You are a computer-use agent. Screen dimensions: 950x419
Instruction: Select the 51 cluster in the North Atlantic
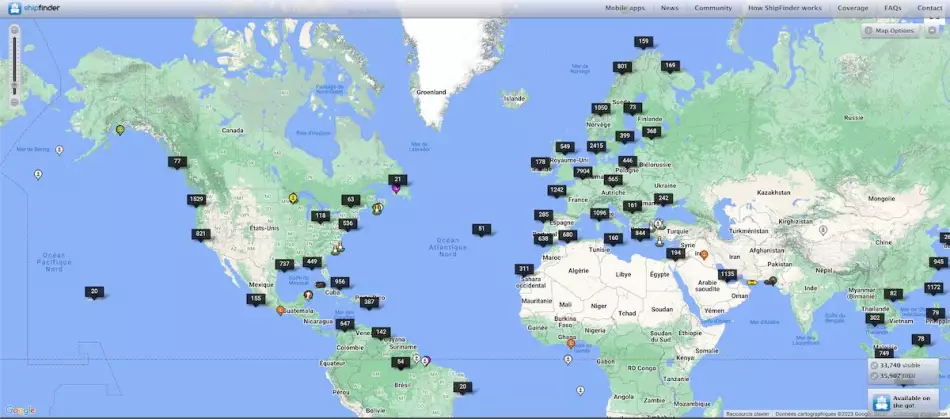[x=482, y=229]
